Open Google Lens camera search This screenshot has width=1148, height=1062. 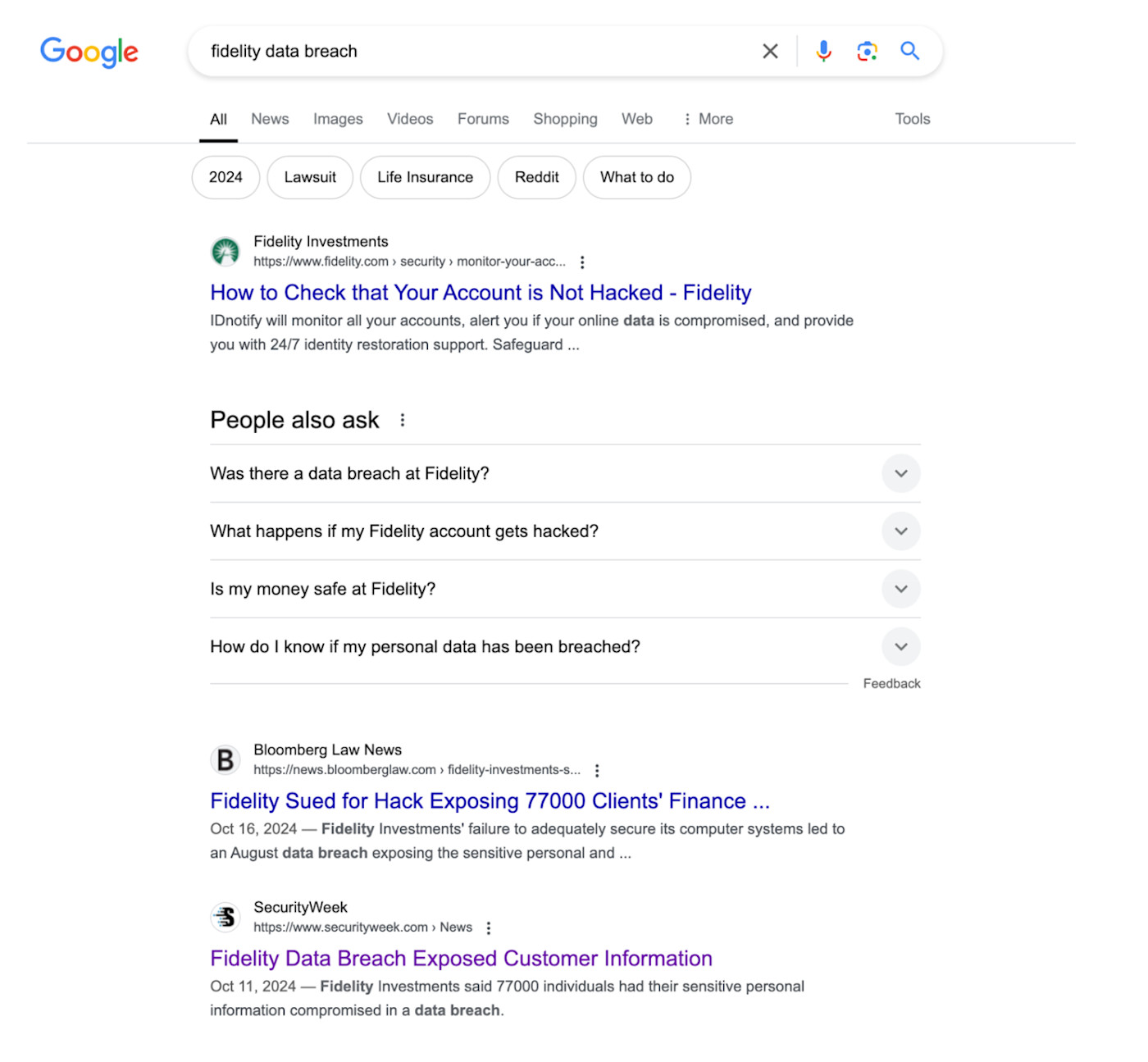pyautogui.click(x=867, y=51)
